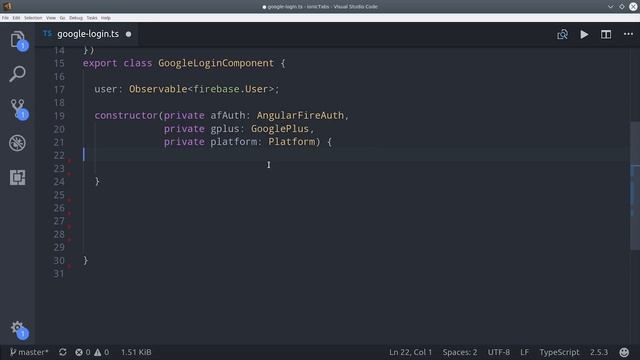Open the Spaces: 2 indentation selector

(460, 352)
